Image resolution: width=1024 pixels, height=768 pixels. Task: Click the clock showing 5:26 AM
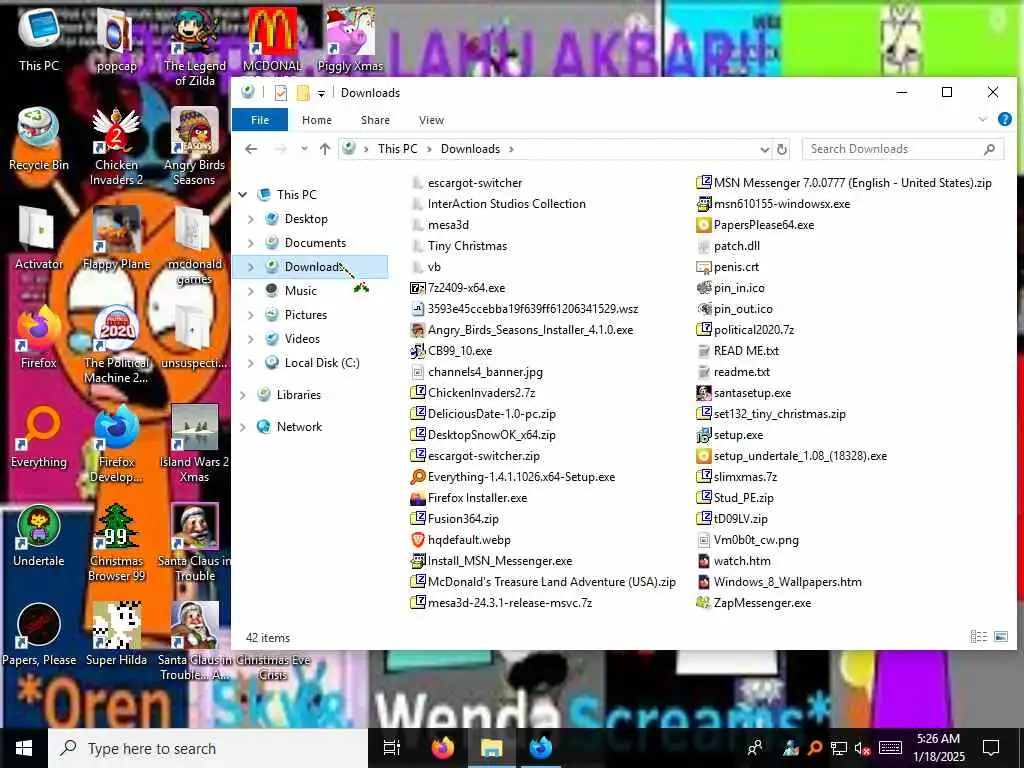click(x=938, y=748)
